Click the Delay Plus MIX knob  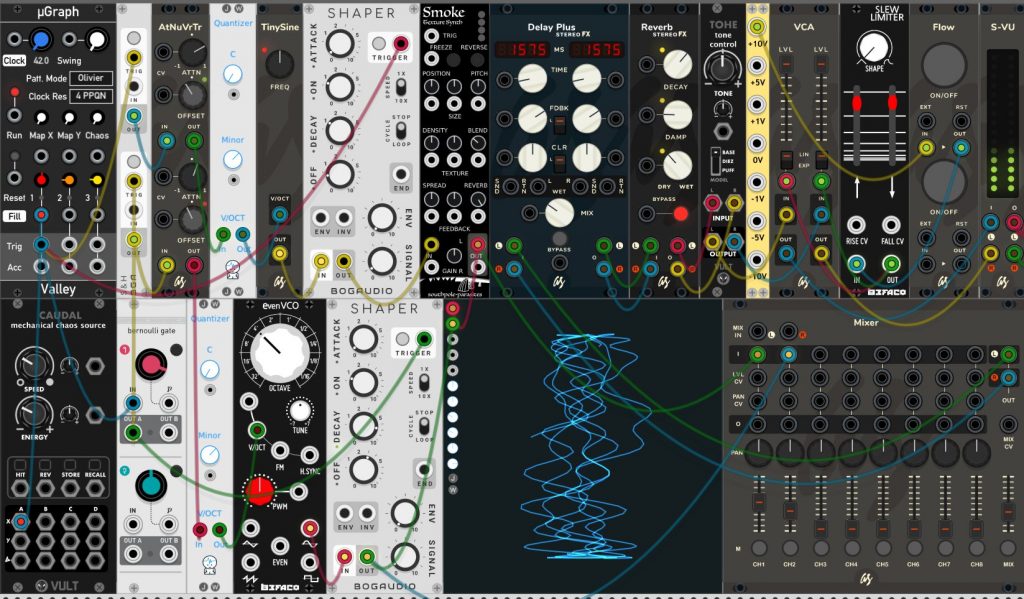(558, 213)
